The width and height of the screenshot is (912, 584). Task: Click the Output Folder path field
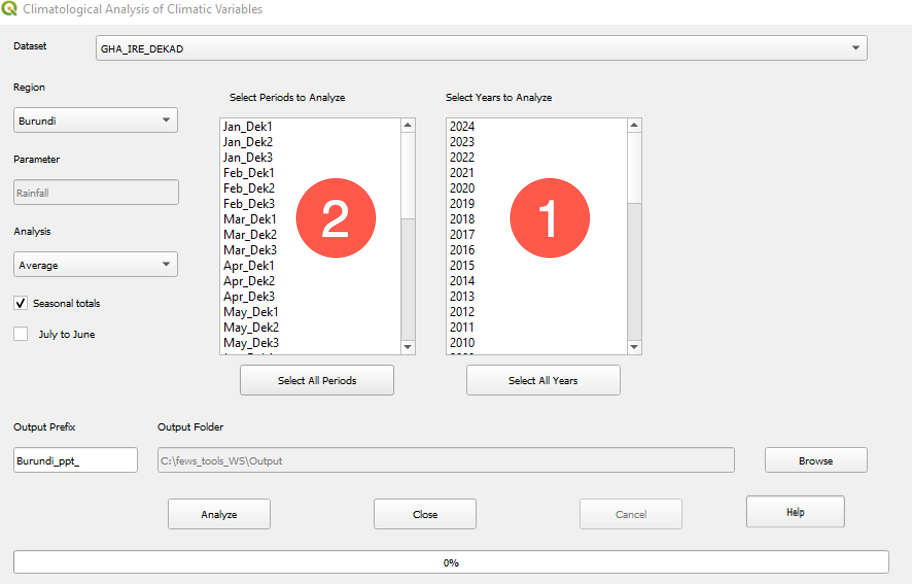pos(445,460)
